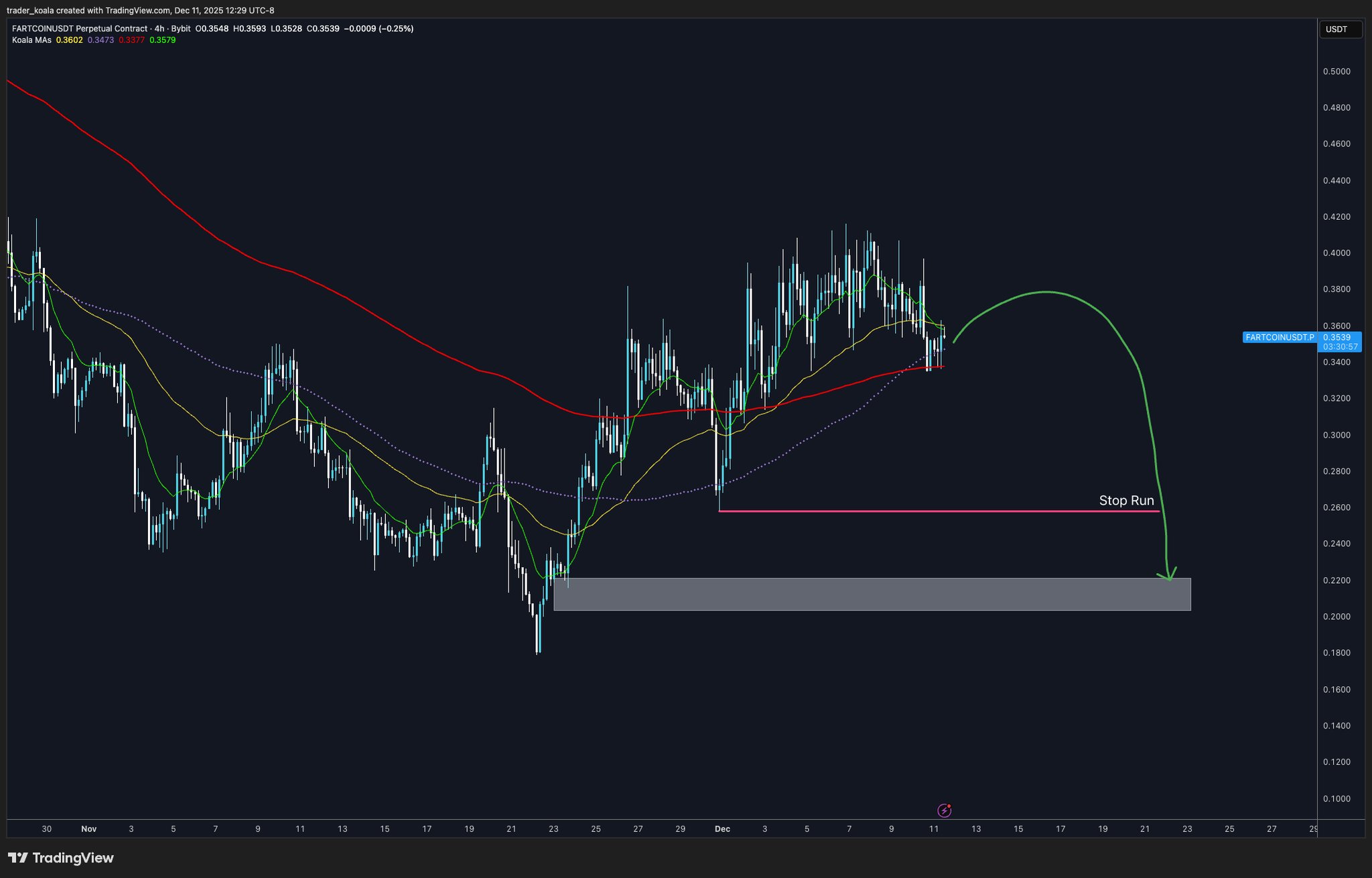Open the USDT currency selector
Image resolution: width=1372 pixels, height=878 pixels.
pyautogui.click(x=1340, y=29)
